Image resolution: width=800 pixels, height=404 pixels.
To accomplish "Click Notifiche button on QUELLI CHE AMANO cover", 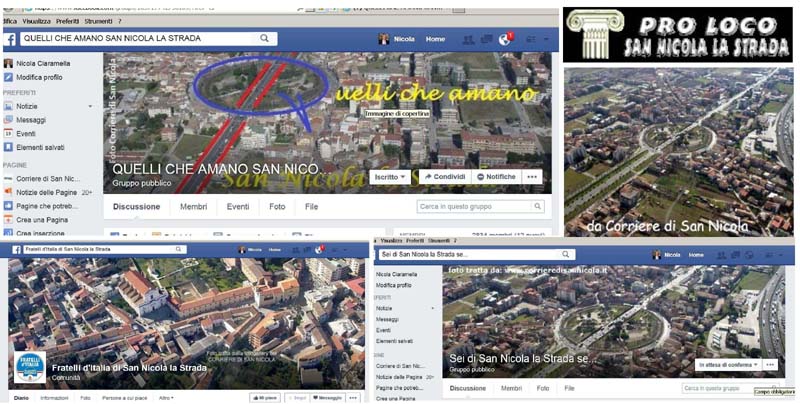I will click(494, 177).
